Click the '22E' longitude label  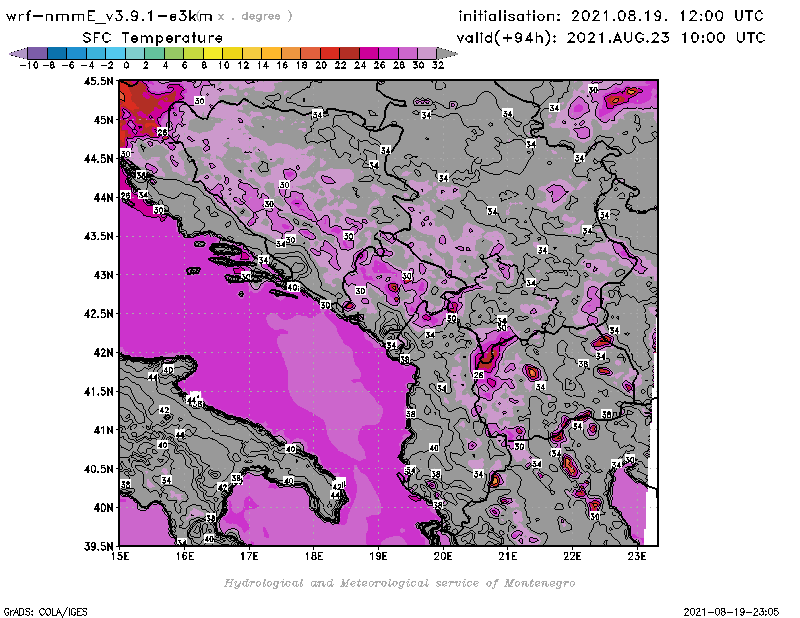(572, 556)
